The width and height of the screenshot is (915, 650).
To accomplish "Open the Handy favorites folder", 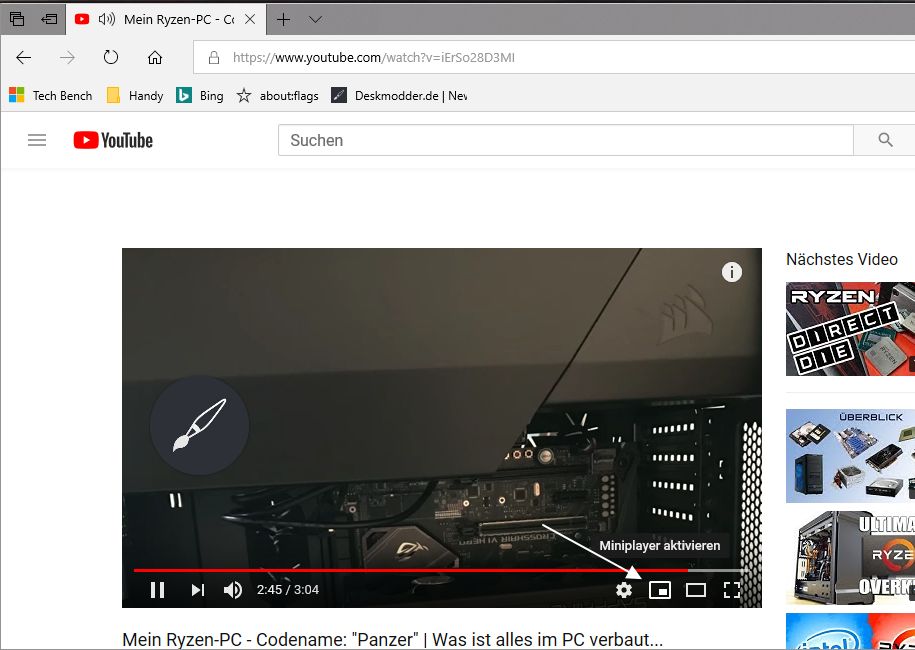I will point(135,95).
